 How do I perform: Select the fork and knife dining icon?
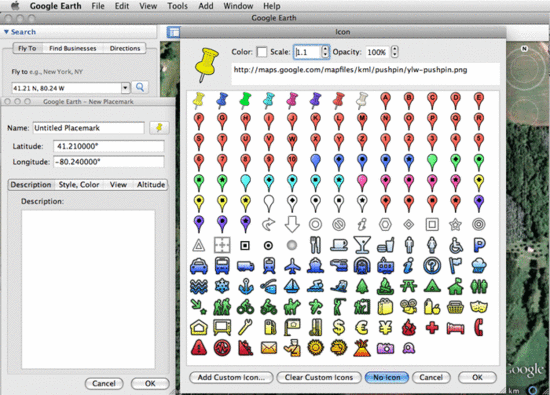pyautogui.click(x=315, y=245)
